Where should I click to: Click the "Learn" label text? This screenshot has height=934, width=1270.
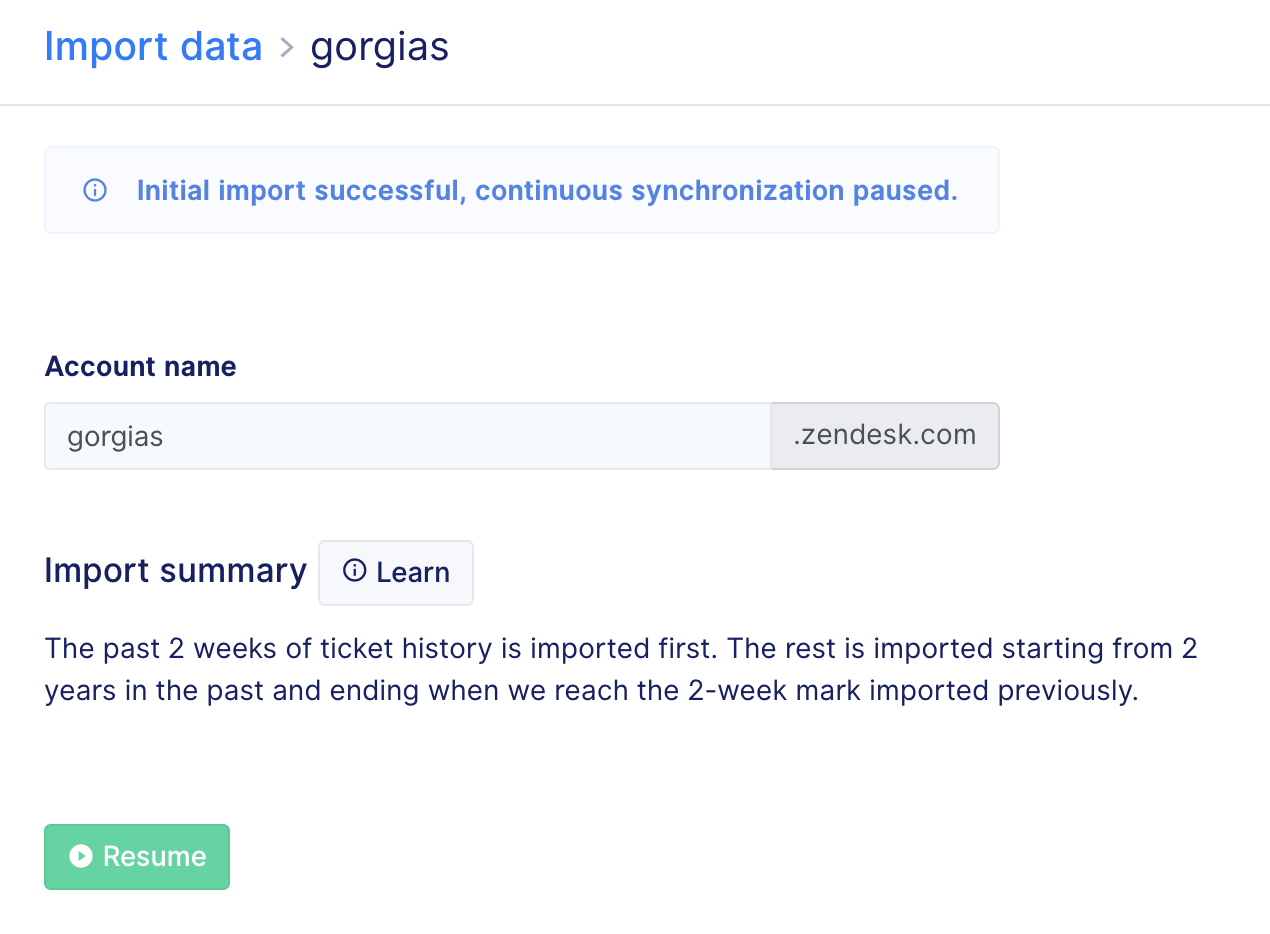[413, 572]
